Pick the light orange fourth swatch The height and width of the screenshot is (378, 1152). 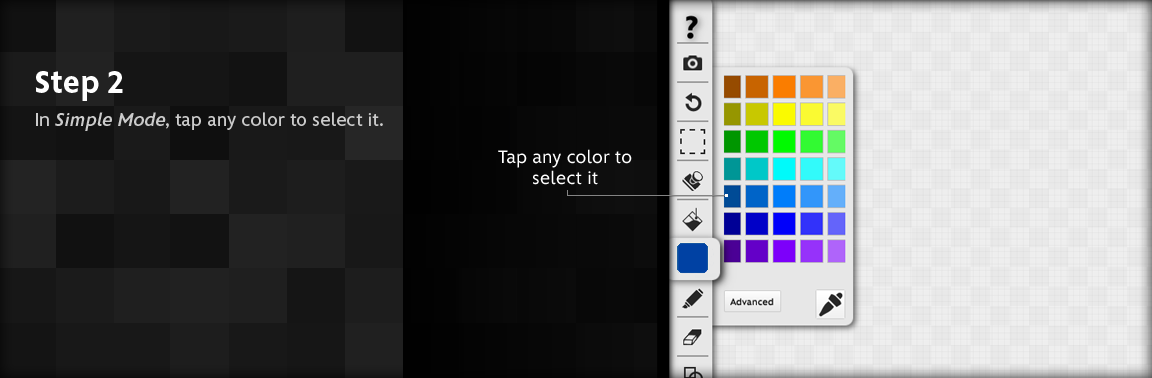(x=811, y=87)
